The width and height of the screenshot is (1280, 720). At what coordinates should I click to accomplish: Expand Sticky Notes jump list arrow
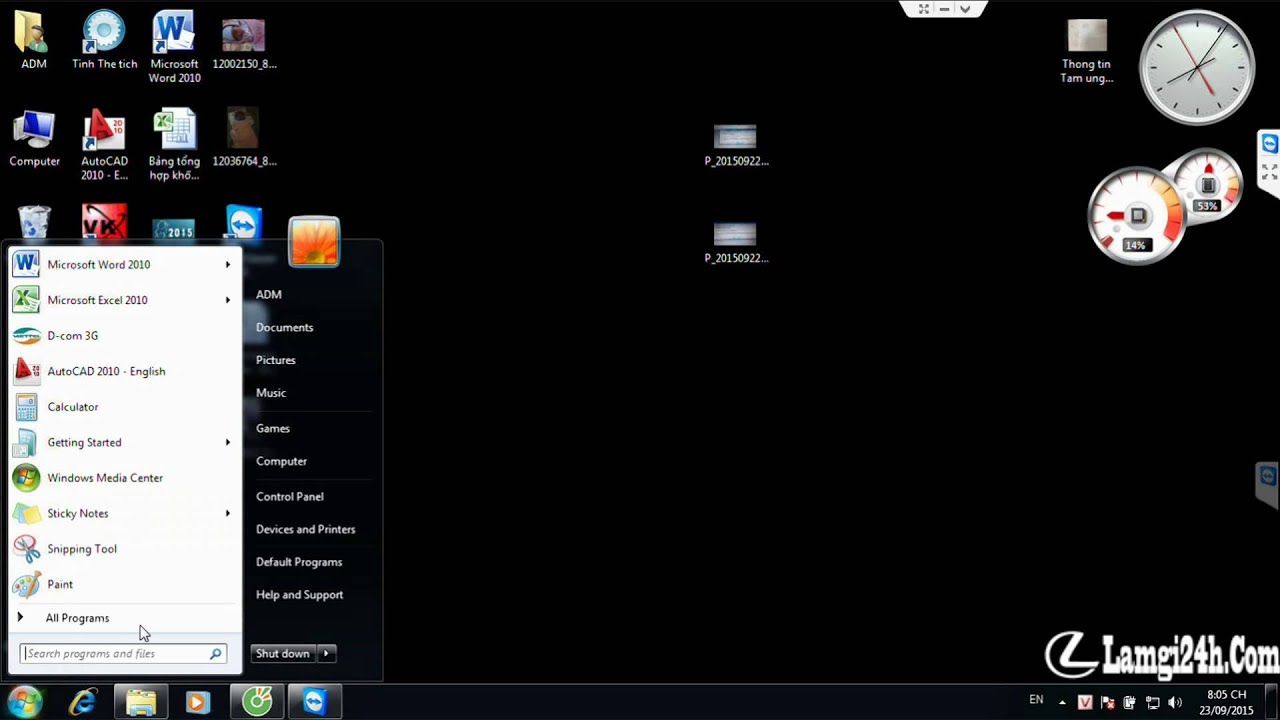coord(228,513)
